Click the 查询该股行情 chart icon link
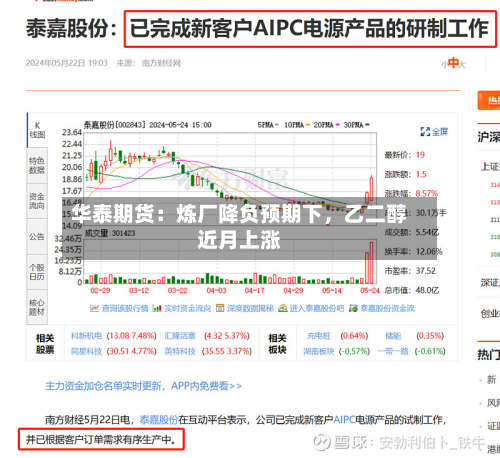 94,308
